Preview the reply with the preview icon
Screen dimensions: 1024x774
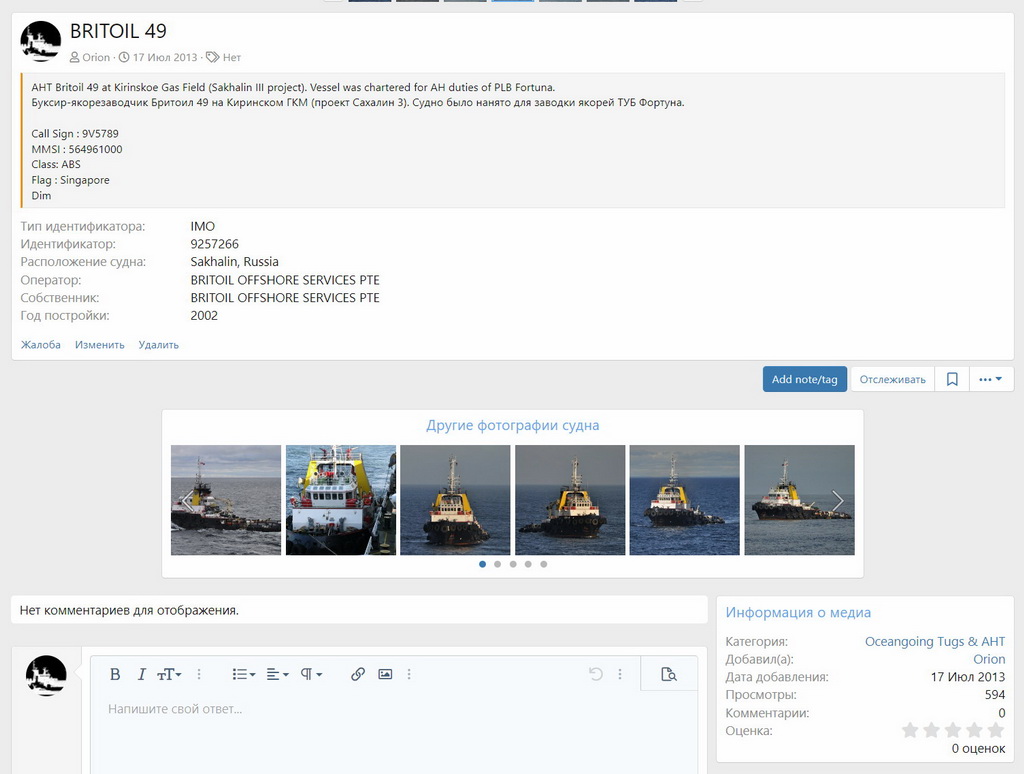669,674
